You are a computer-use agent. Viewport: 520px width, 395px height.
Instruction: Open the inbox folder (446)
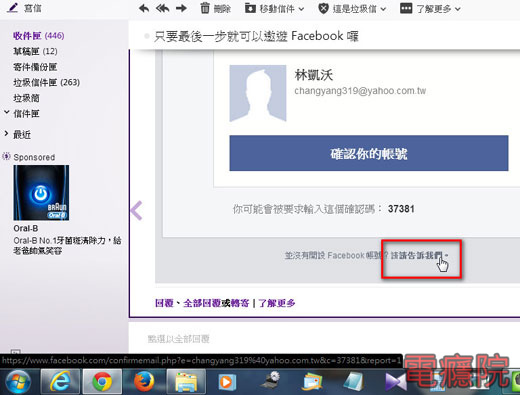coord(39,36)
